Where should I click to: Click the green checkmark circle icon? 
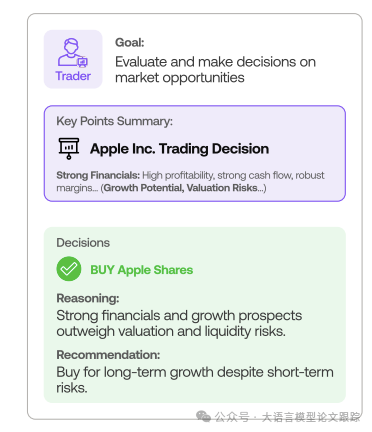[x=69, y=269]
